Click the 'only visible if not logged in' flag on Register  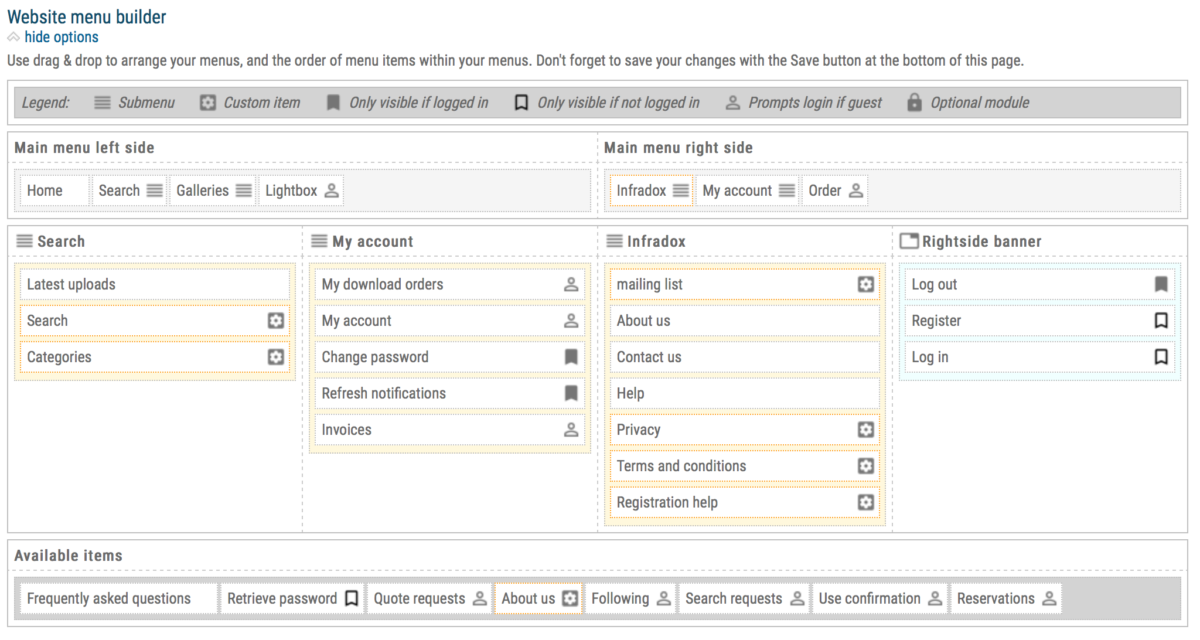point(1160,320)
